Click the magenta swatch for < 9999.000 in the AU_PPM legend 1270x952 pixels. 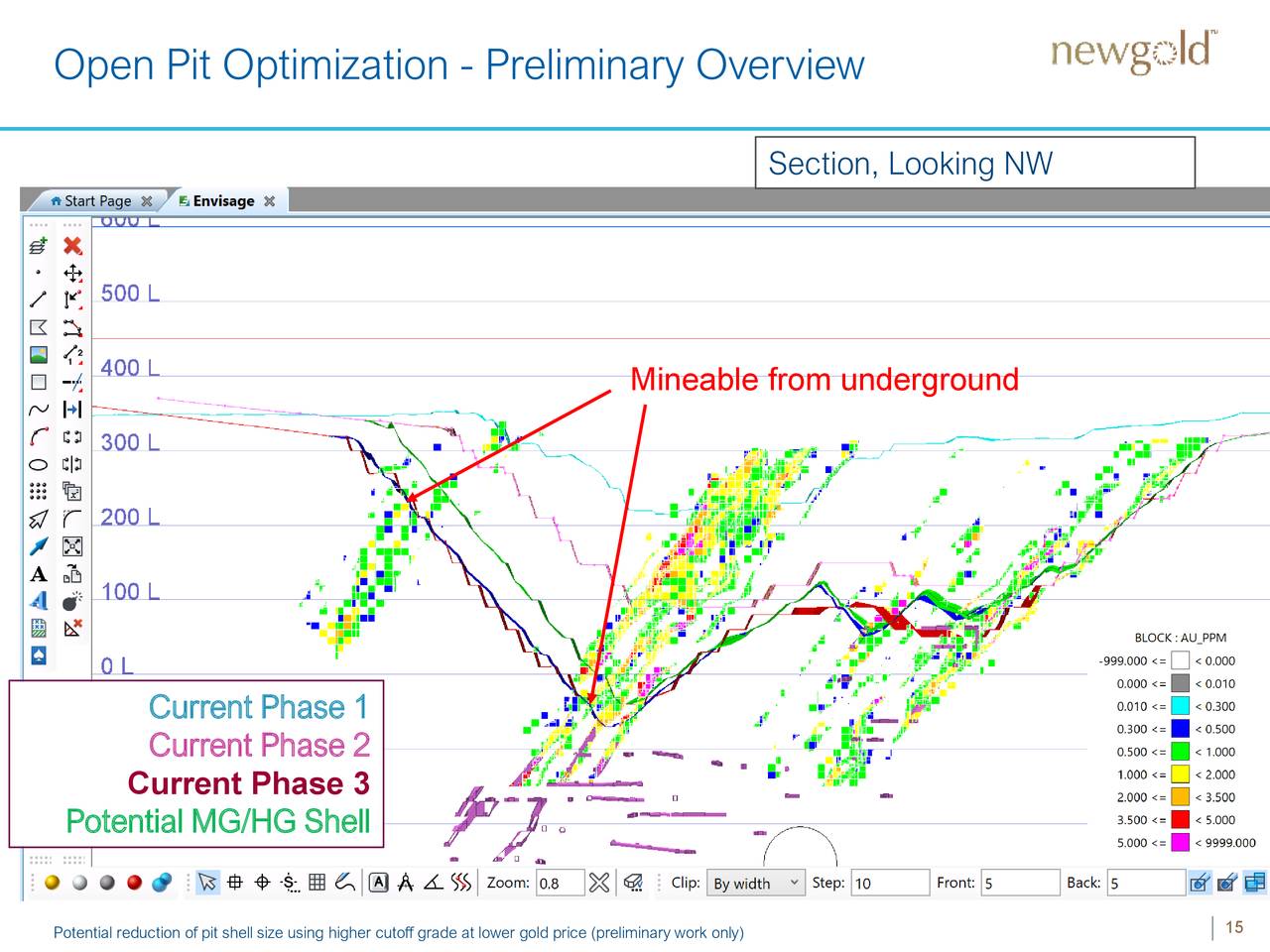[x=1180, y=843]
